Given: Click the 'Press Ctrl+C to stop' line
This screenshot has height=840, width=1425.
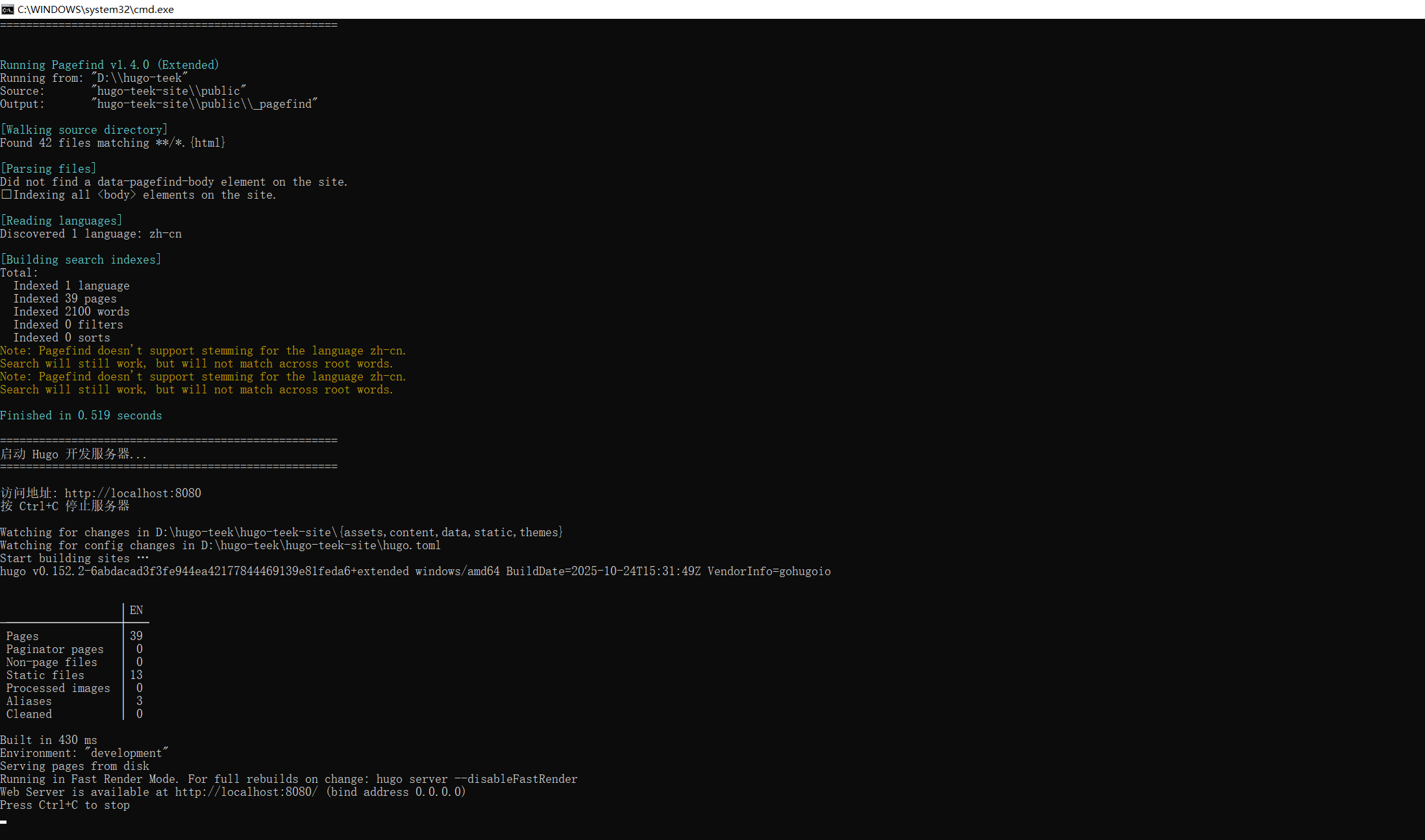Looking at the screenshot, I should (64, 805).
